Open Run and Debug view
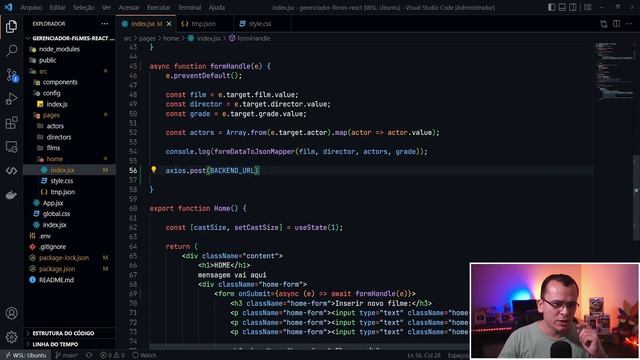640x360 pixels. (x=11, y=99)
